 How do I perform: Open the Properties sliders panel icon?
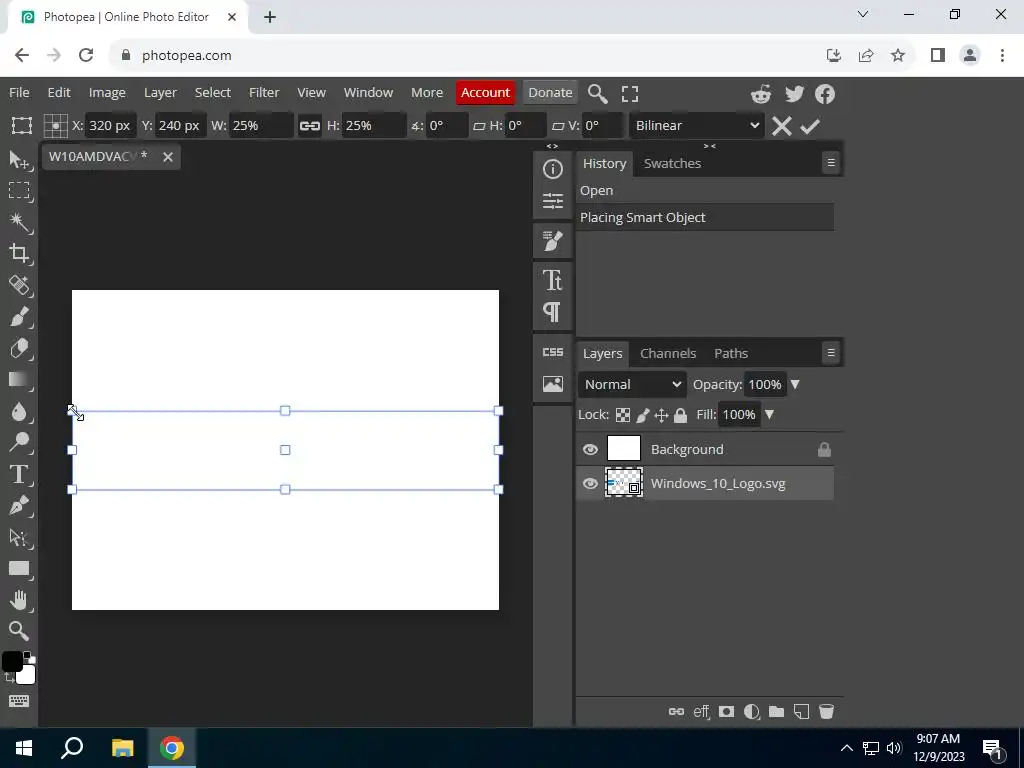point(552,200)
